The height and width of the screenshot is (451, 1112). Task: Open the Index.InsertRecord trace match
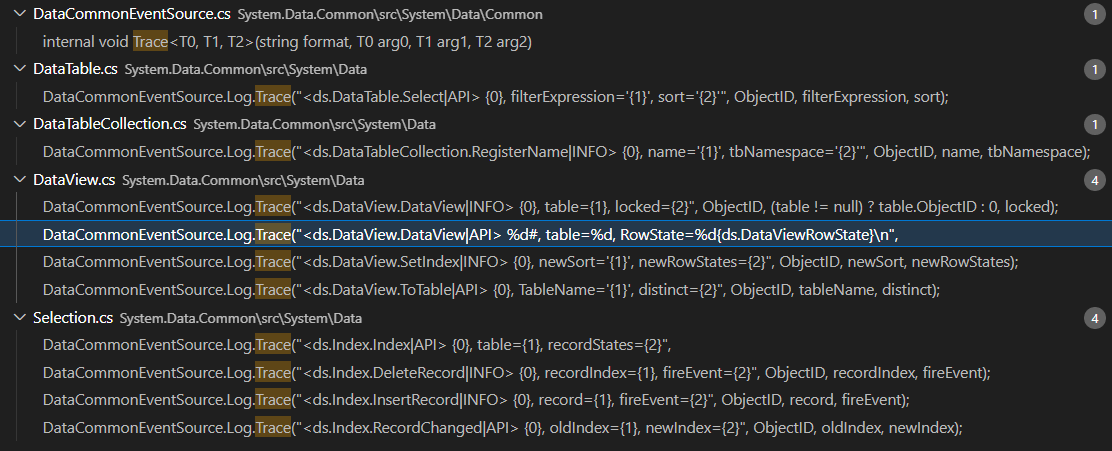476,400
